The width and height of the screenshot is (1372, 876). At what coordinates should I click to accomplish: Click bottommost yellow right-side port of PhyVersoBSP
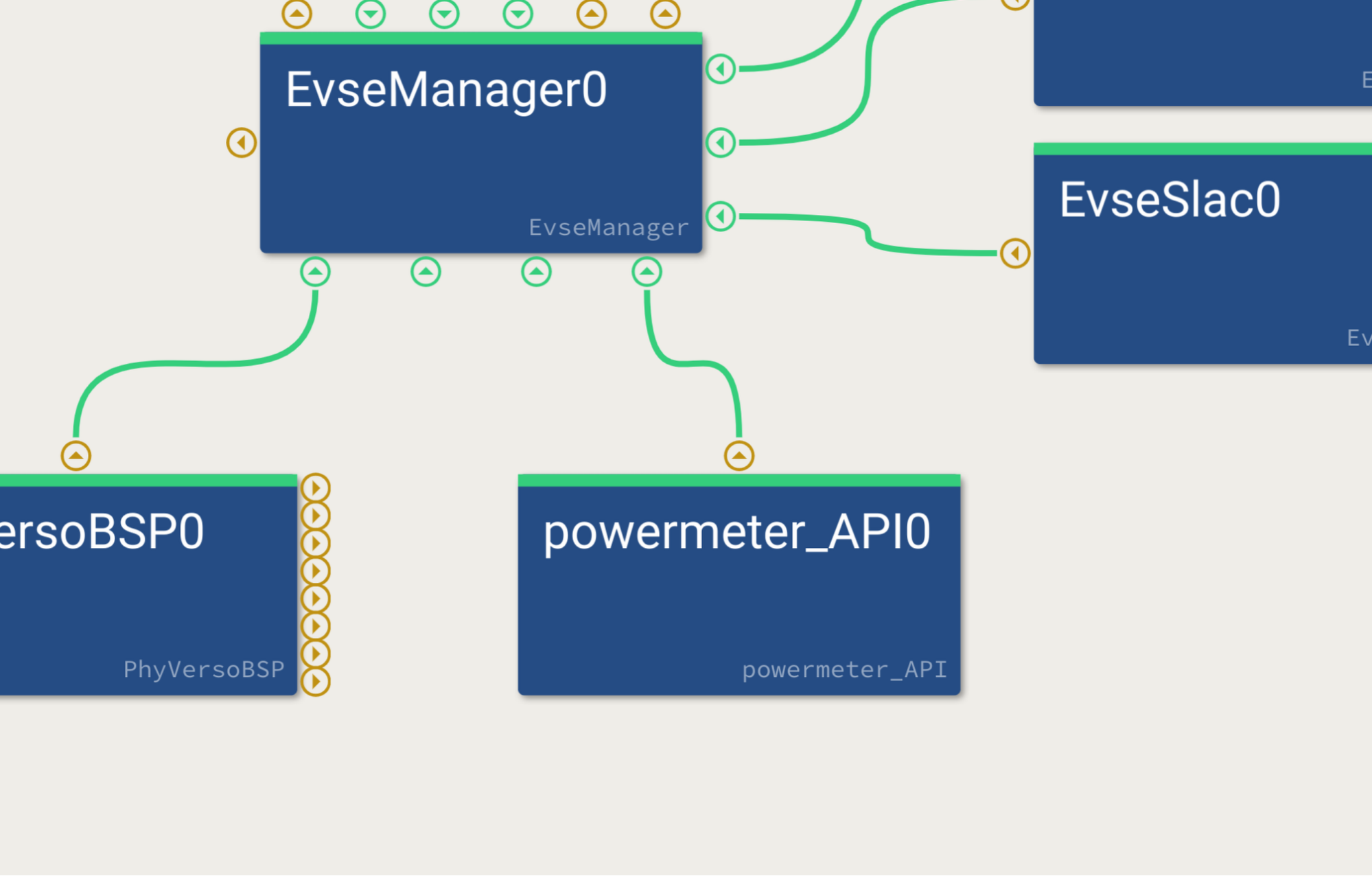(316, 682)
